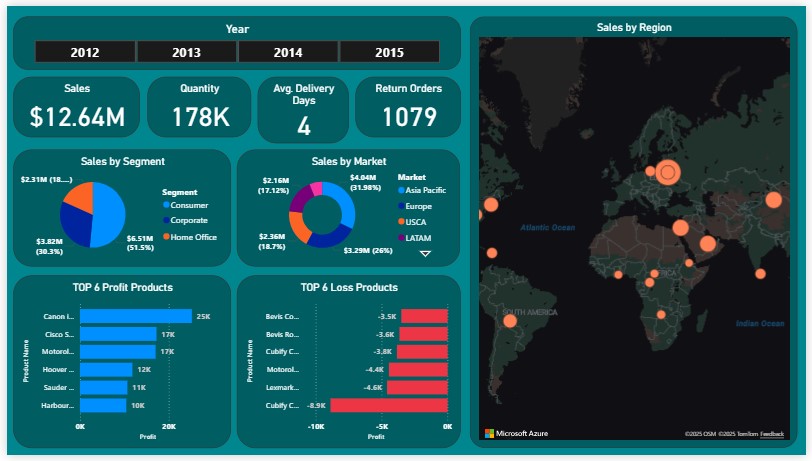This screenshot has width=812, height=461.
Task: Click the Sales $12.64M card
Action: (77, 107)
